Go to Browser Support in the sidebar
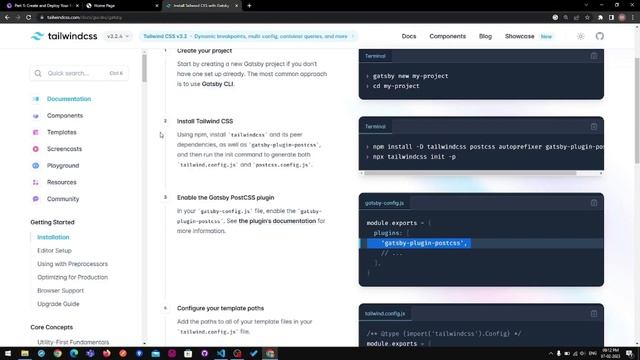 60,291
